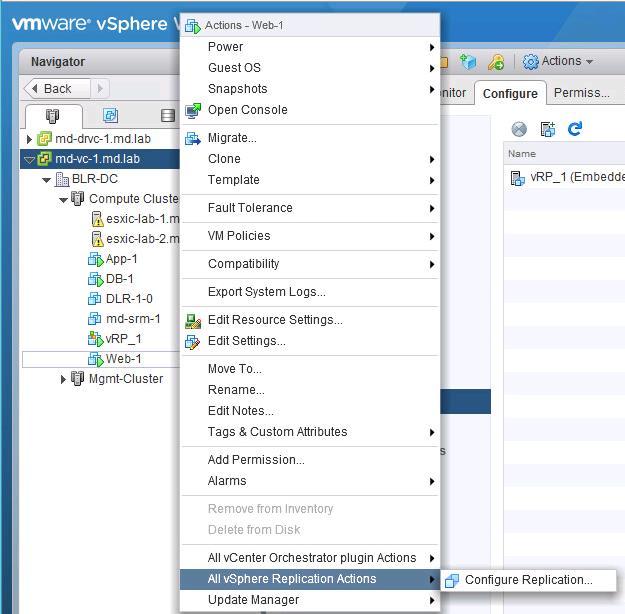Viewport: 625px width, 614px height.
Task: Expand the Mgmt-Cluster node
Action: point(63,379)
